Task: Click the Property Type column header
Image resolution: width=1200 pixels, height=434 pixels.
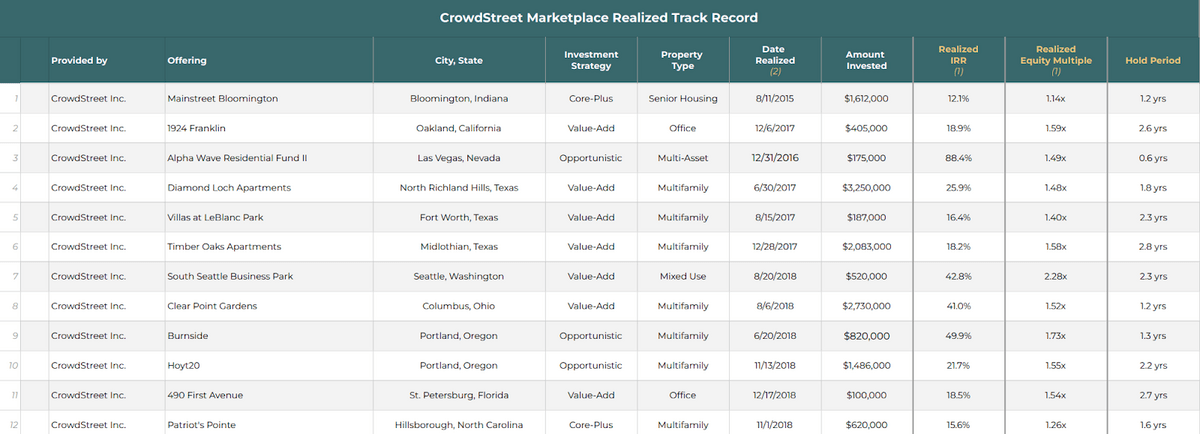Action: pos(682,60)
